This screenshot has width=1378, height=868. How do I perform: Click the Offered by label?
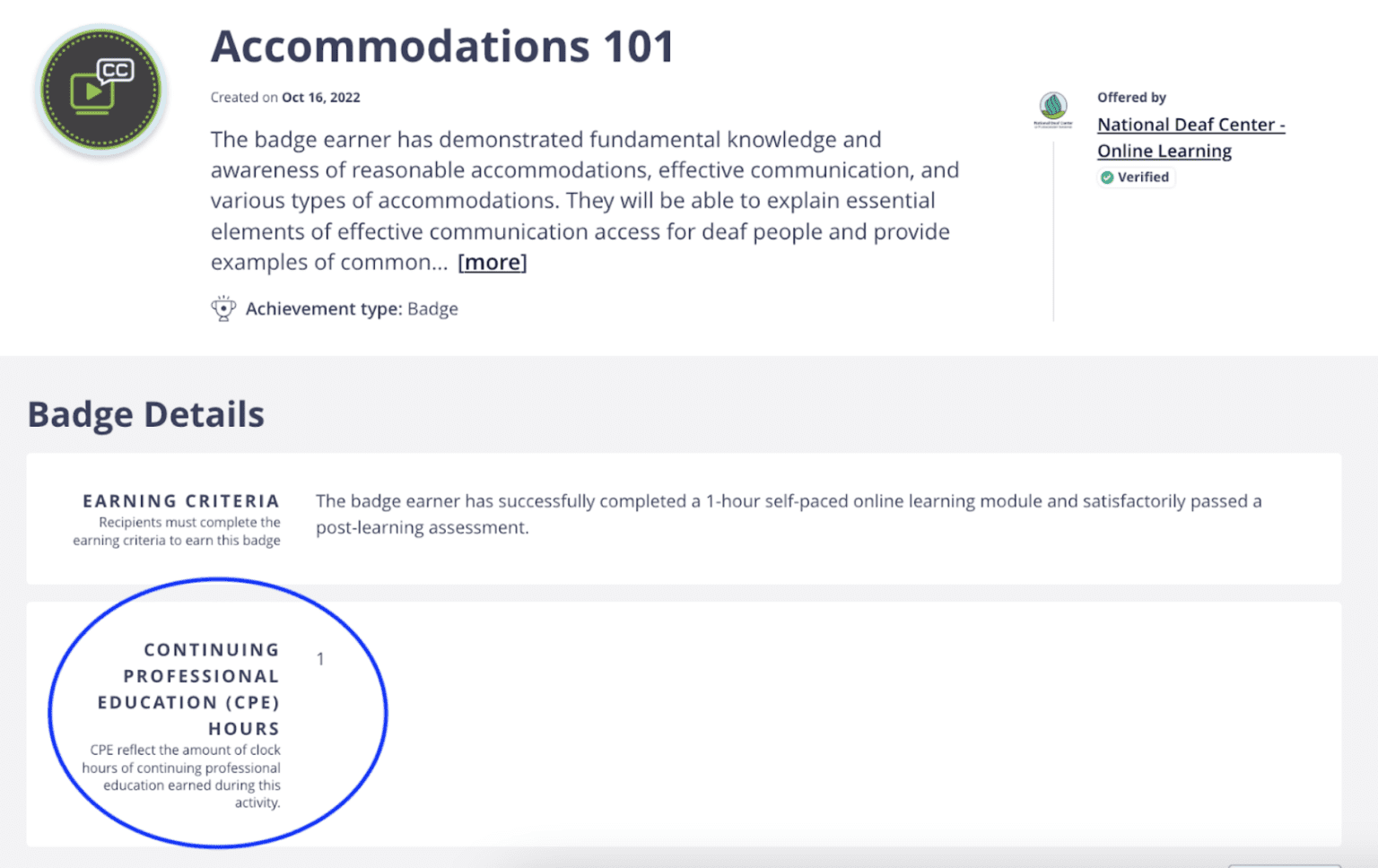pos(1131,97)
